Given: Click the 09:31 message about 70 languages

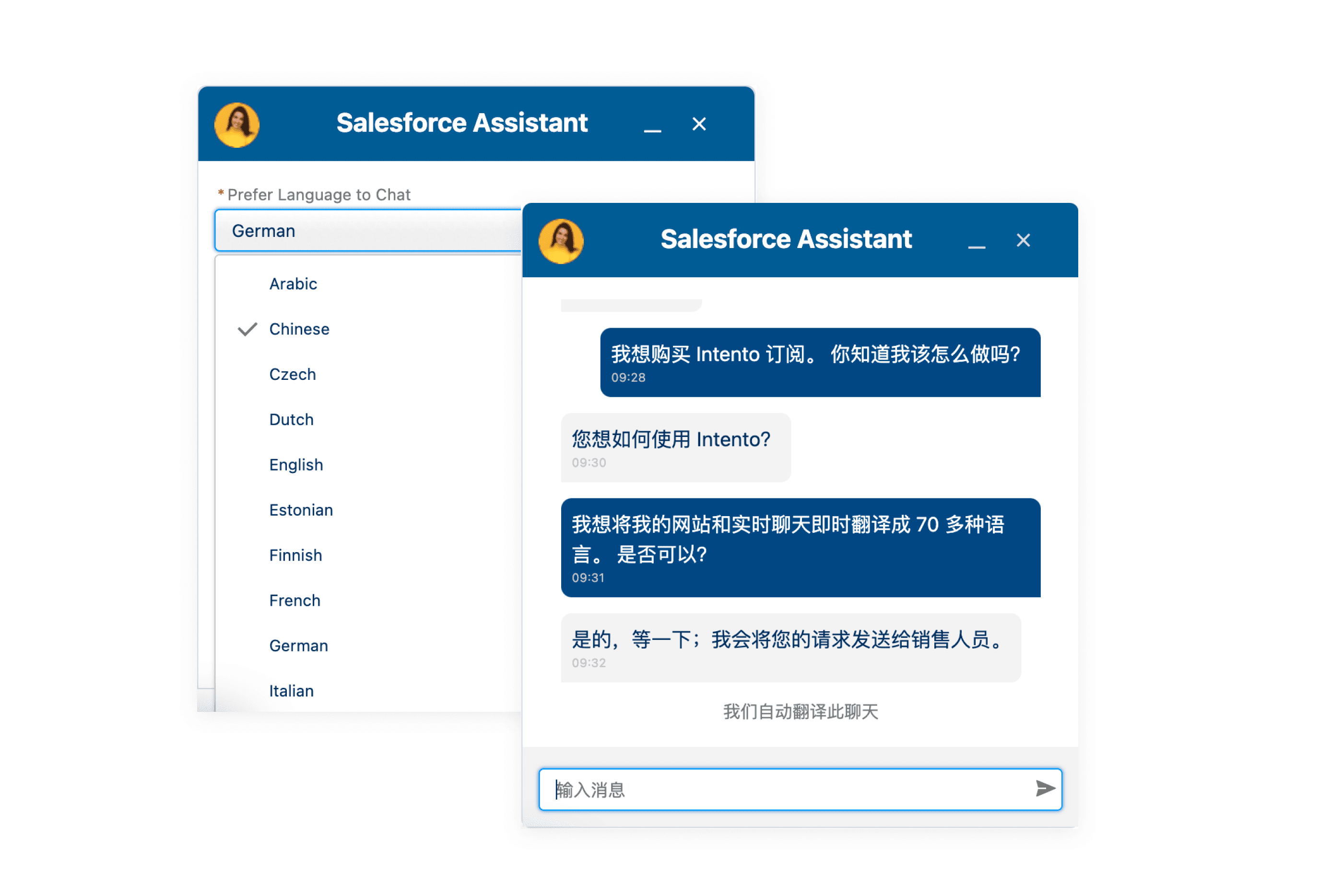Looking at the screenshot, I should coord(801,547).
